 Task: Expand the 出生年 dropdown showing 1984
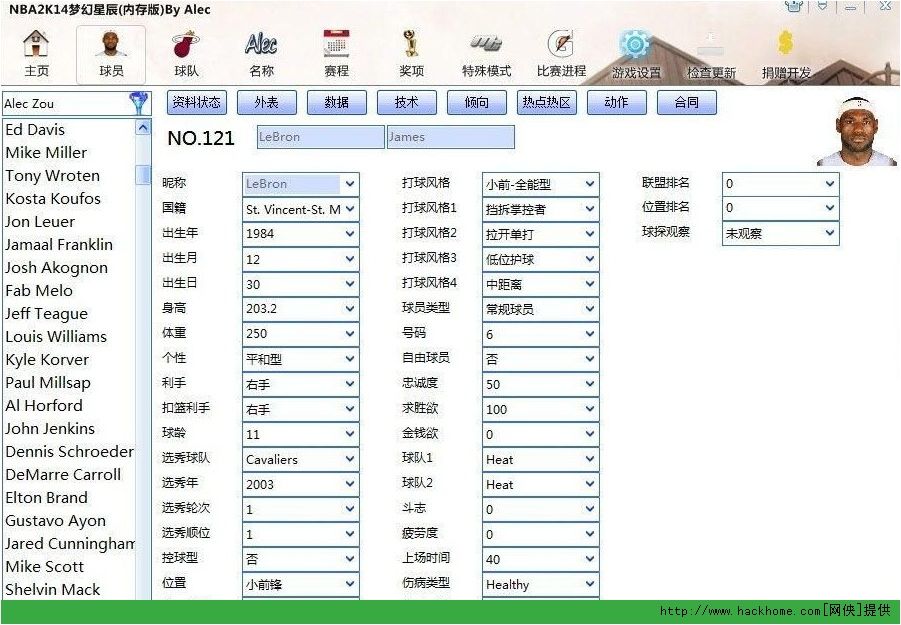[349, 234]
